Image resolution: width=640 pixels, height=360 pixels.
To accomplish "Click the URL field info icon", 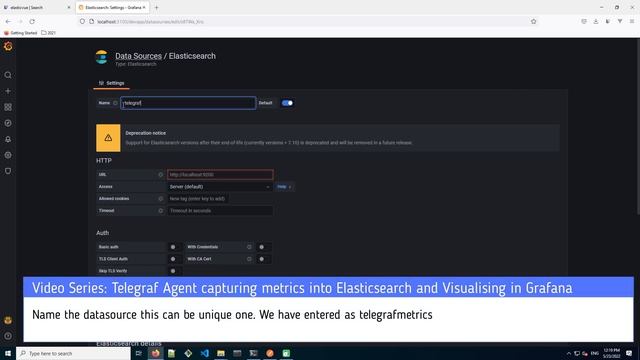I will [160, 175].
